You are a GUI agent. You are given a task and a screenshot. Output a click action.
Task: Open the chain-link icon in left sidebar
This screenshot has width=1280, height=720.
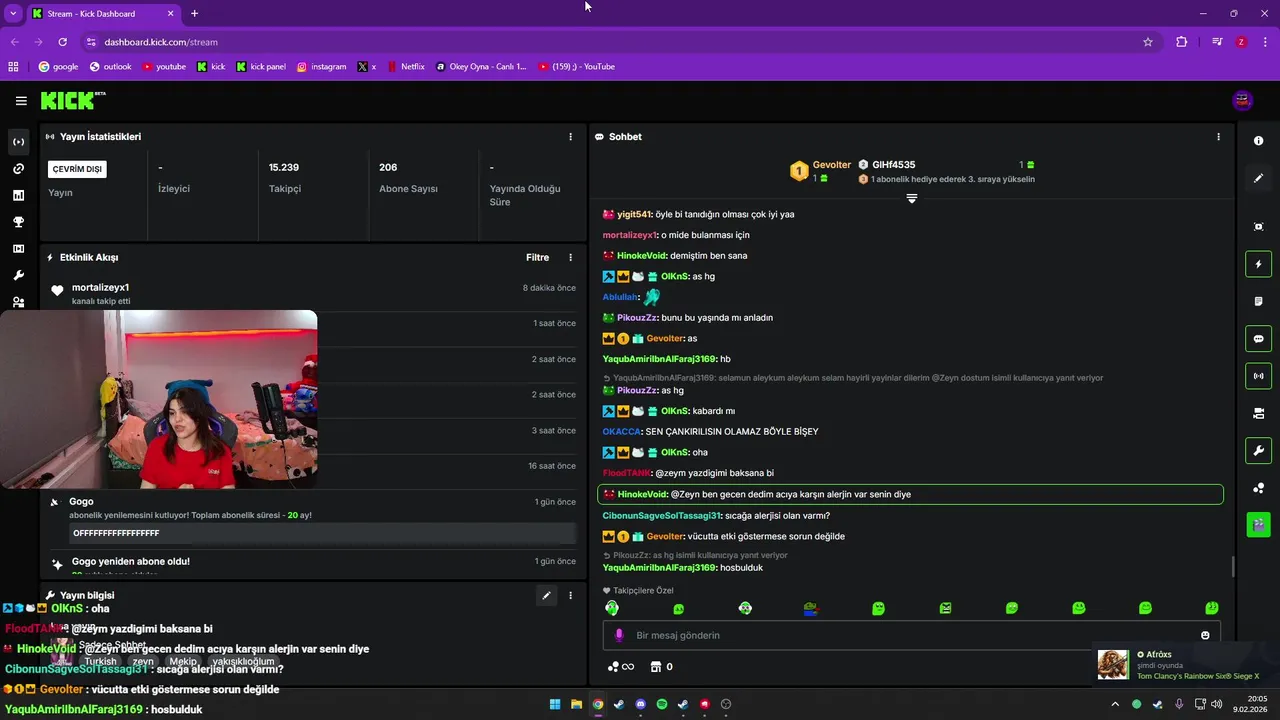click(18, 169)
